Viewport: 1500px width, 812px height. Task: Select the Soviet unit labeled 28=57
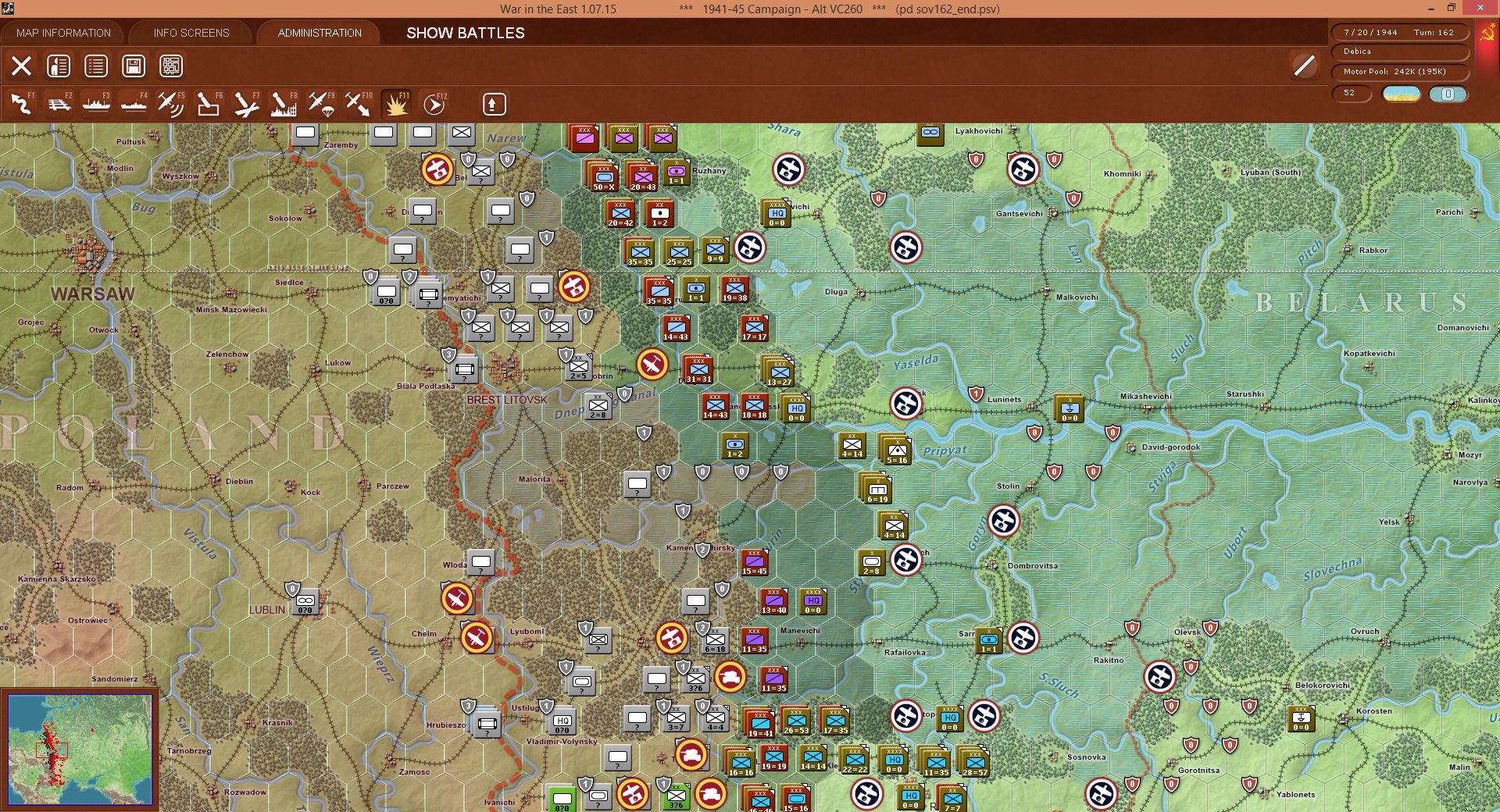pos(974,762)
